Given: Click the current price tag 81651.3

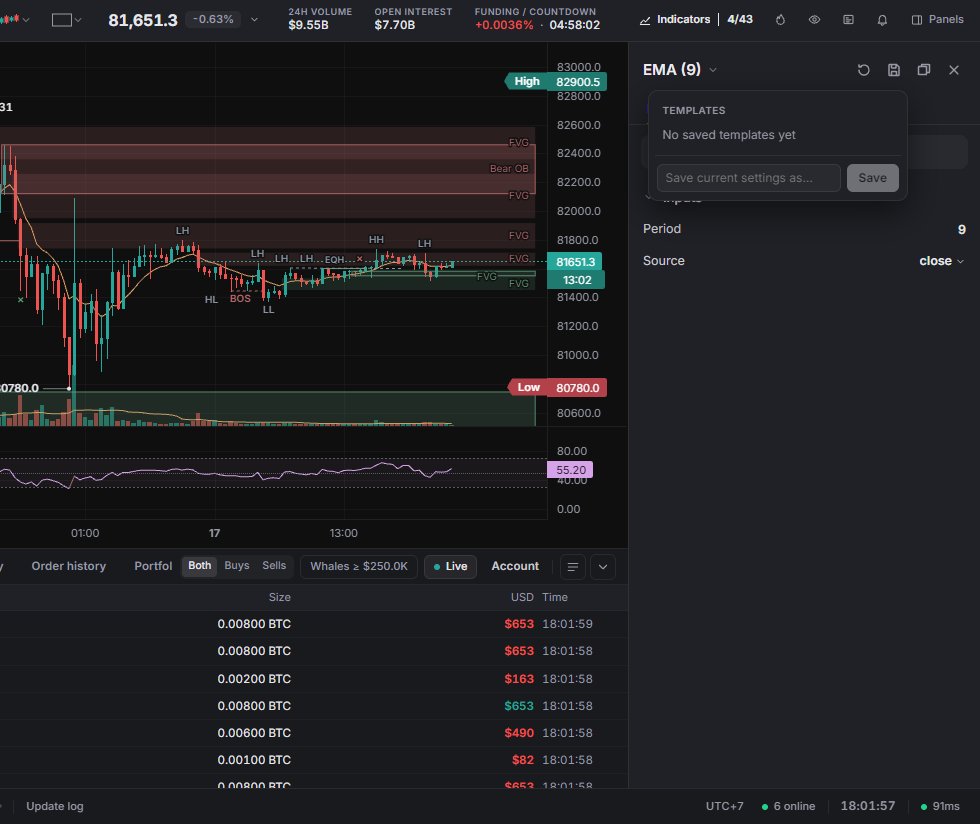Looking at the screenshot, I should pos(574,262).
